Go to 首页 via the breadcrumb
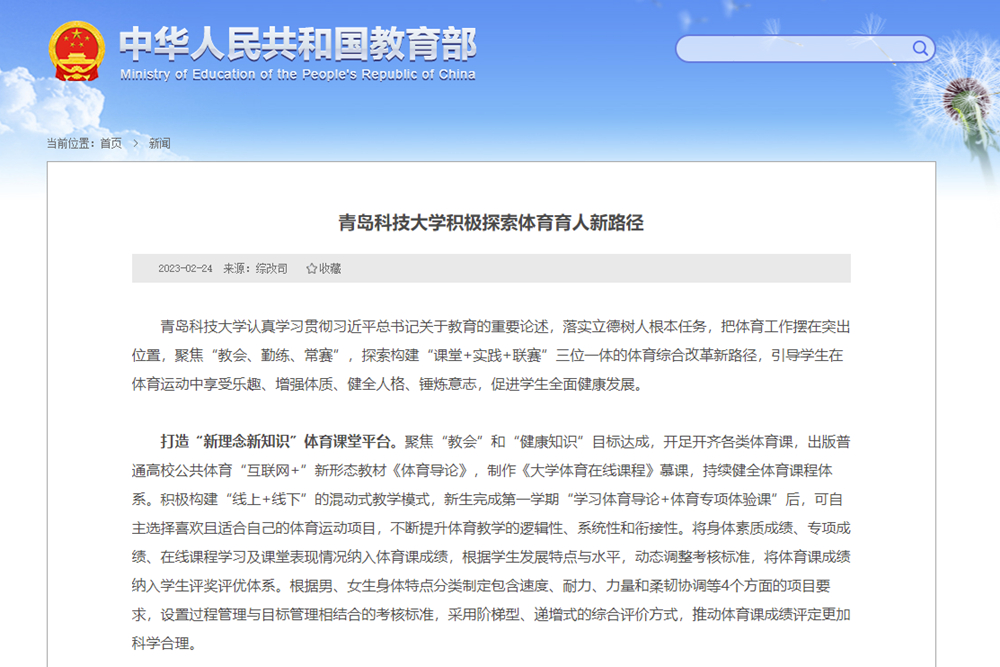 tap(110, 144)
